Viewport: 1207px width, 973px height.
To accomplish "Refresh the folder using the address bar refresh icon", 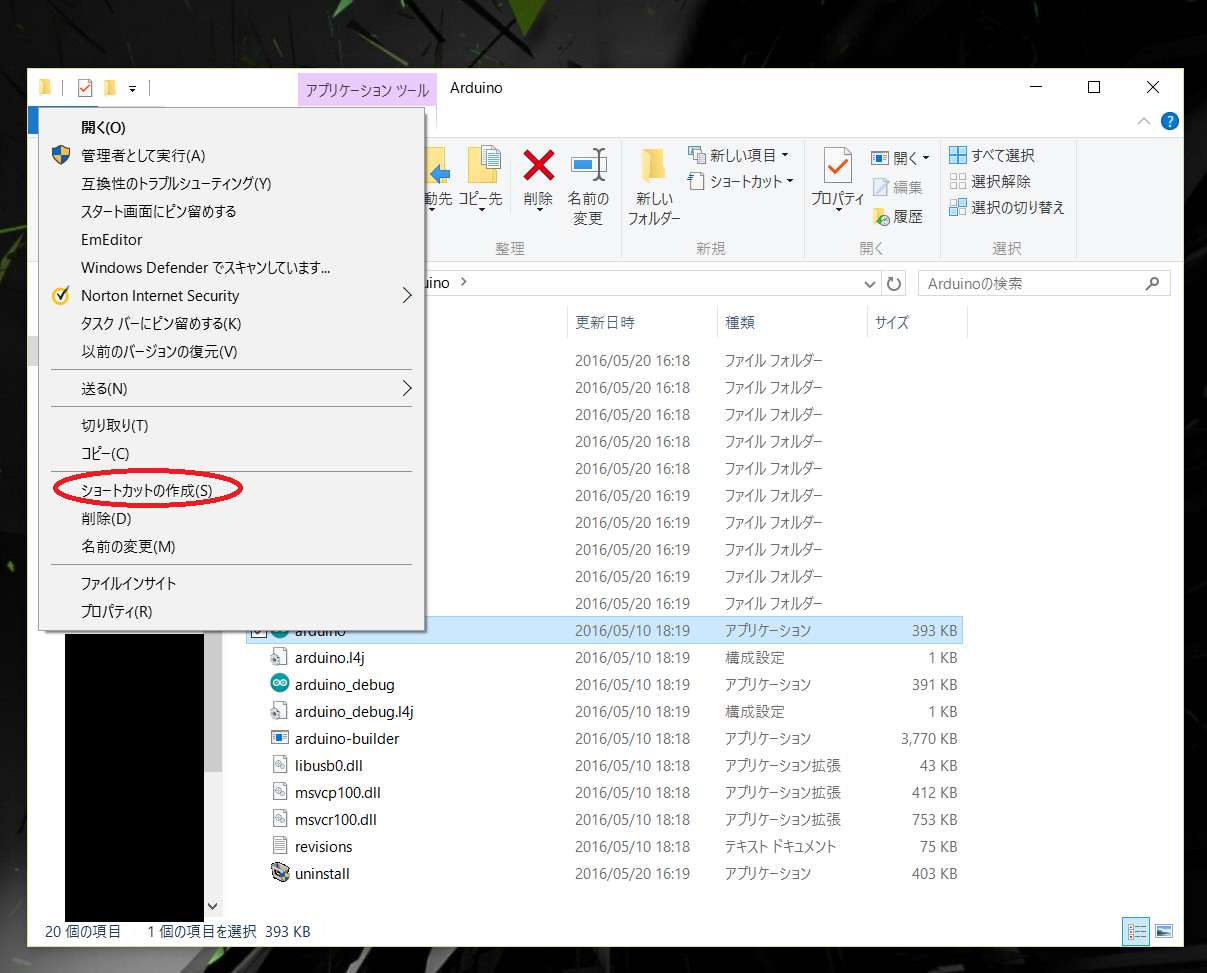I will tap(895, 284).
